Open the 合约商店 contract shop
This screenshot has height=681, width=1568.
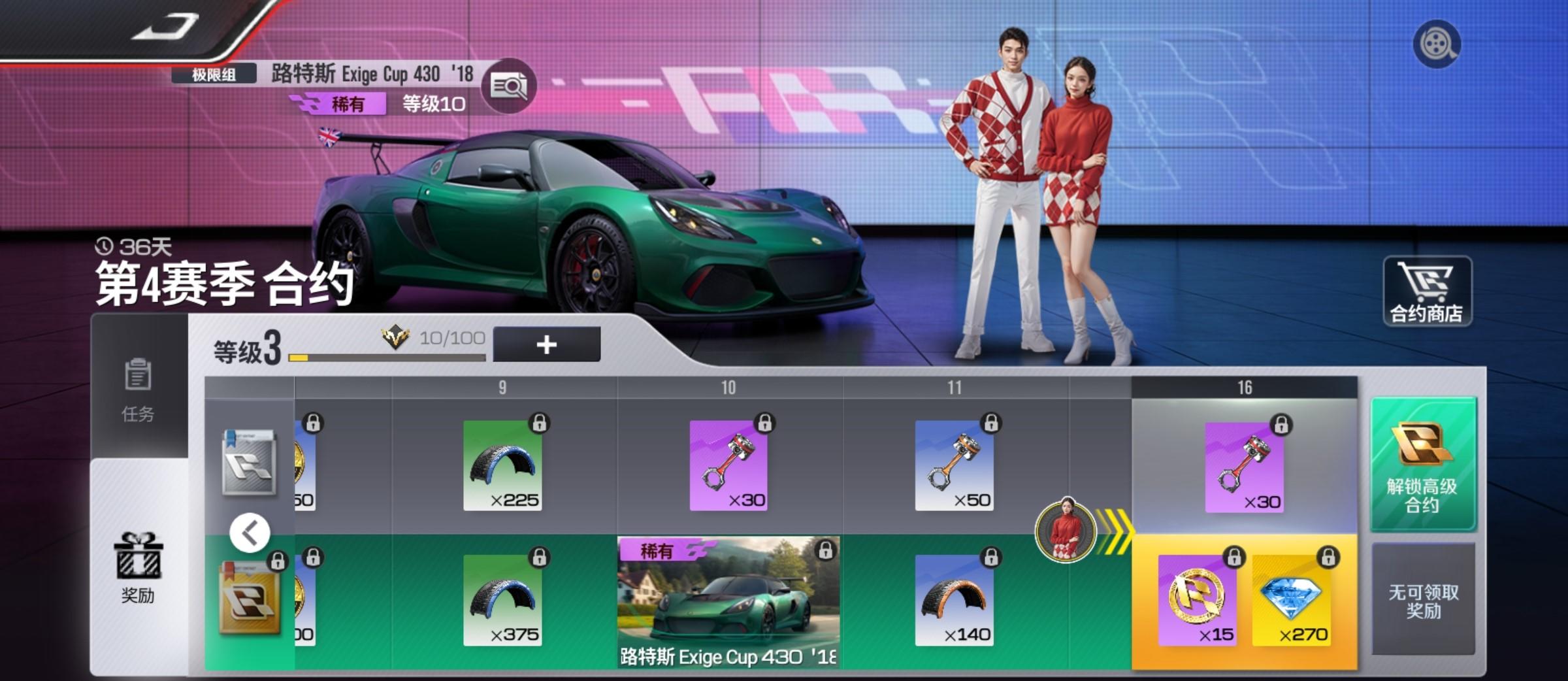coord(1427,291)
